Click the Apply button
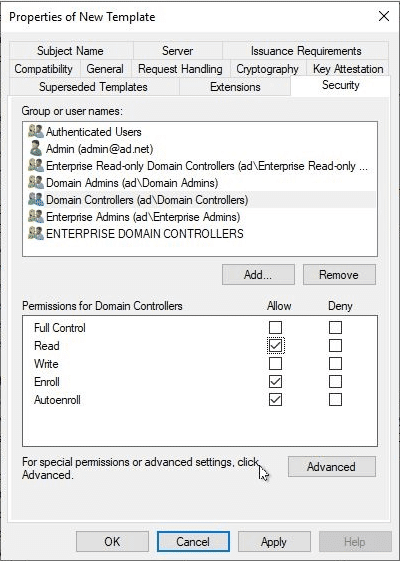 pyautogui.click(x=274, y=542)
